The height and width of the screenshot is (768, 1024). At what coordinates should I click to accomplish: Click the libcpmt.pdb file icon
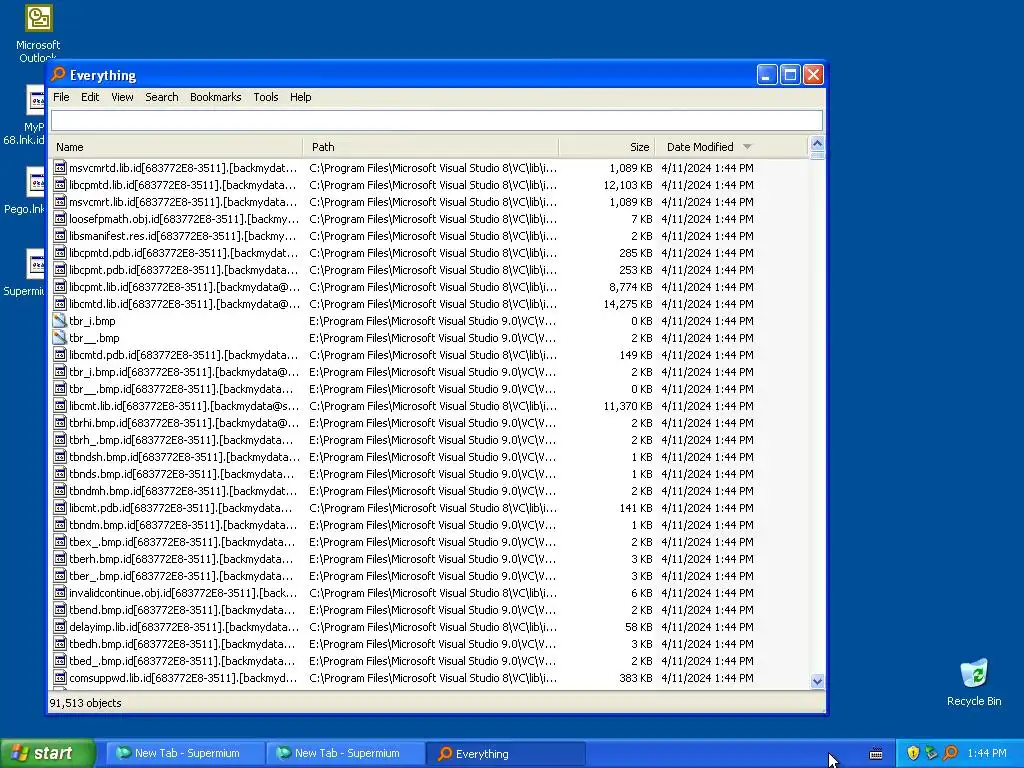60,270
